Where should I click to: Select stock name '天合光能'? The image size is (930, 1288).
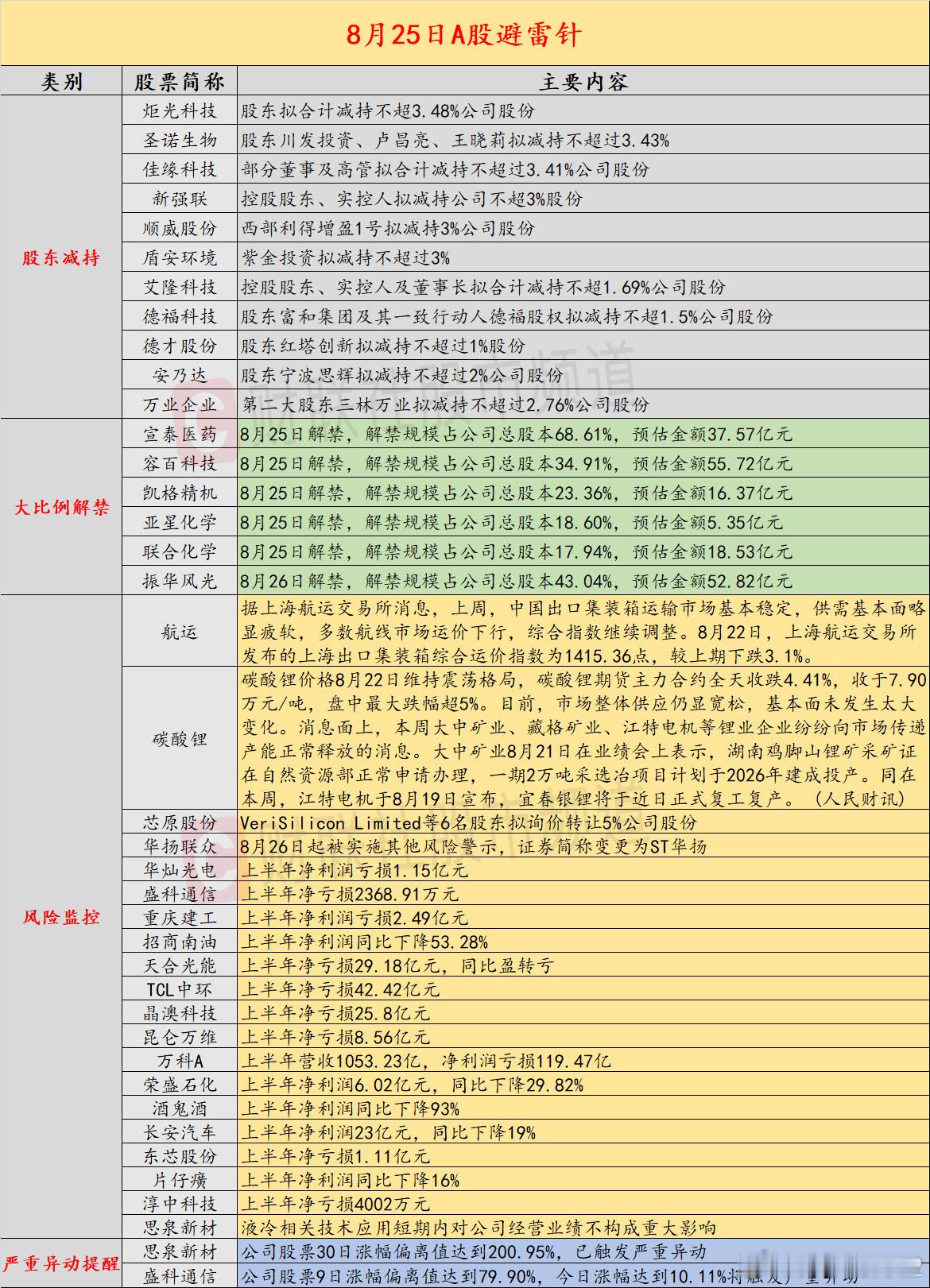[x=180, y=965]
